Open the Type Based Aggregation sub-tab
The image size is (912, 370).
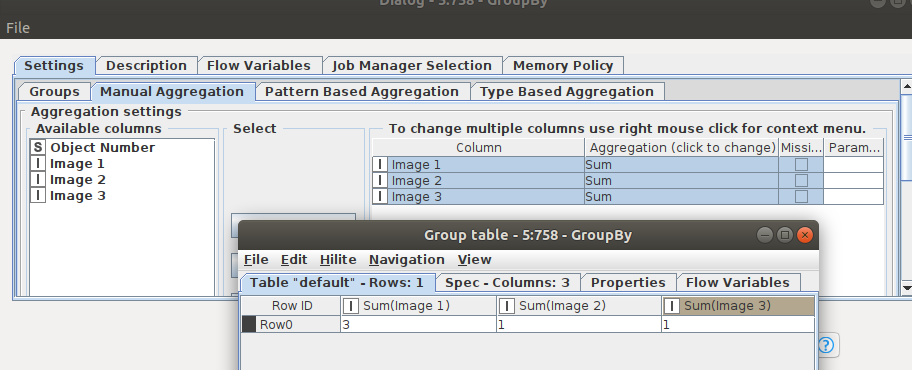[567, 92]
